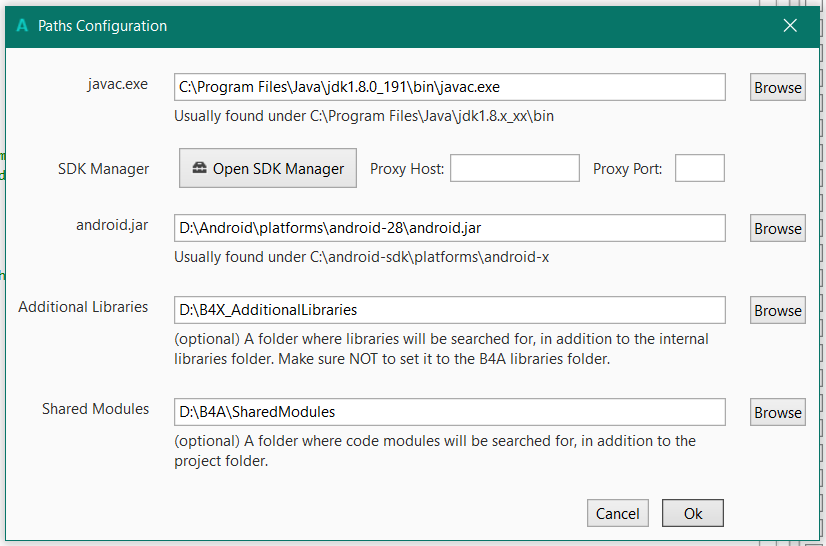Image resolution: width=826 pixels, height=546 pixels.
Task: Click the B4A app icon in title bar
Action: tap(22, 26)
